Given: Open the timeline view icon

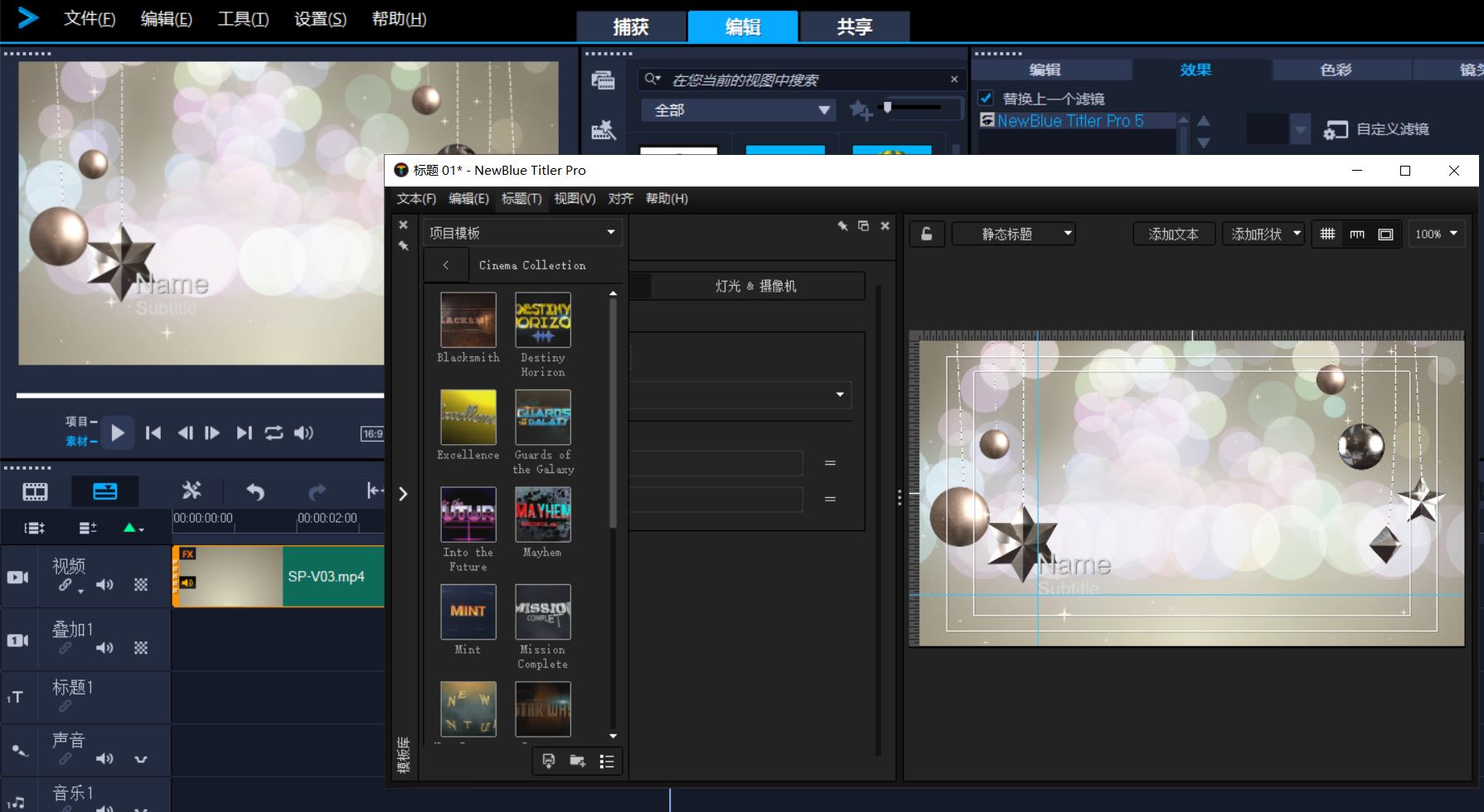Looking at the screenshot, I should tap(104, 491).
